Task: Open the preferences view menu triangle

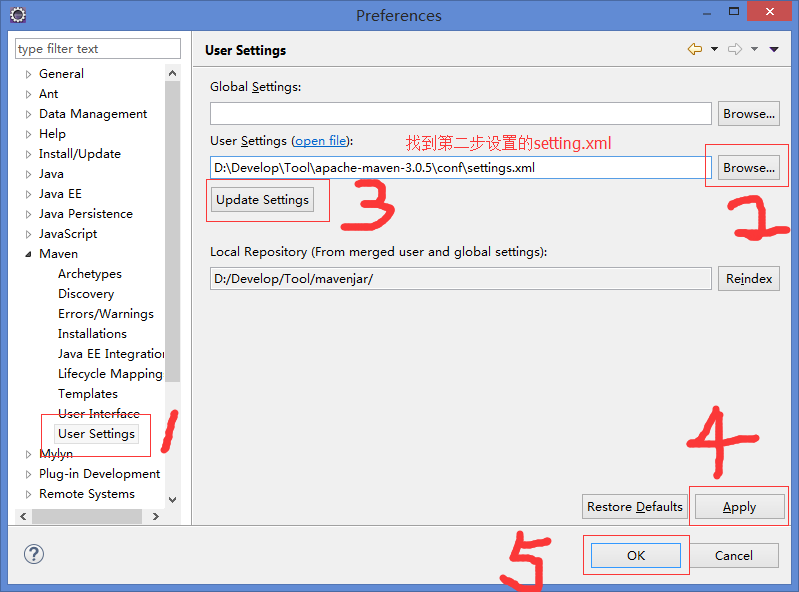Action: coord(774,49)
